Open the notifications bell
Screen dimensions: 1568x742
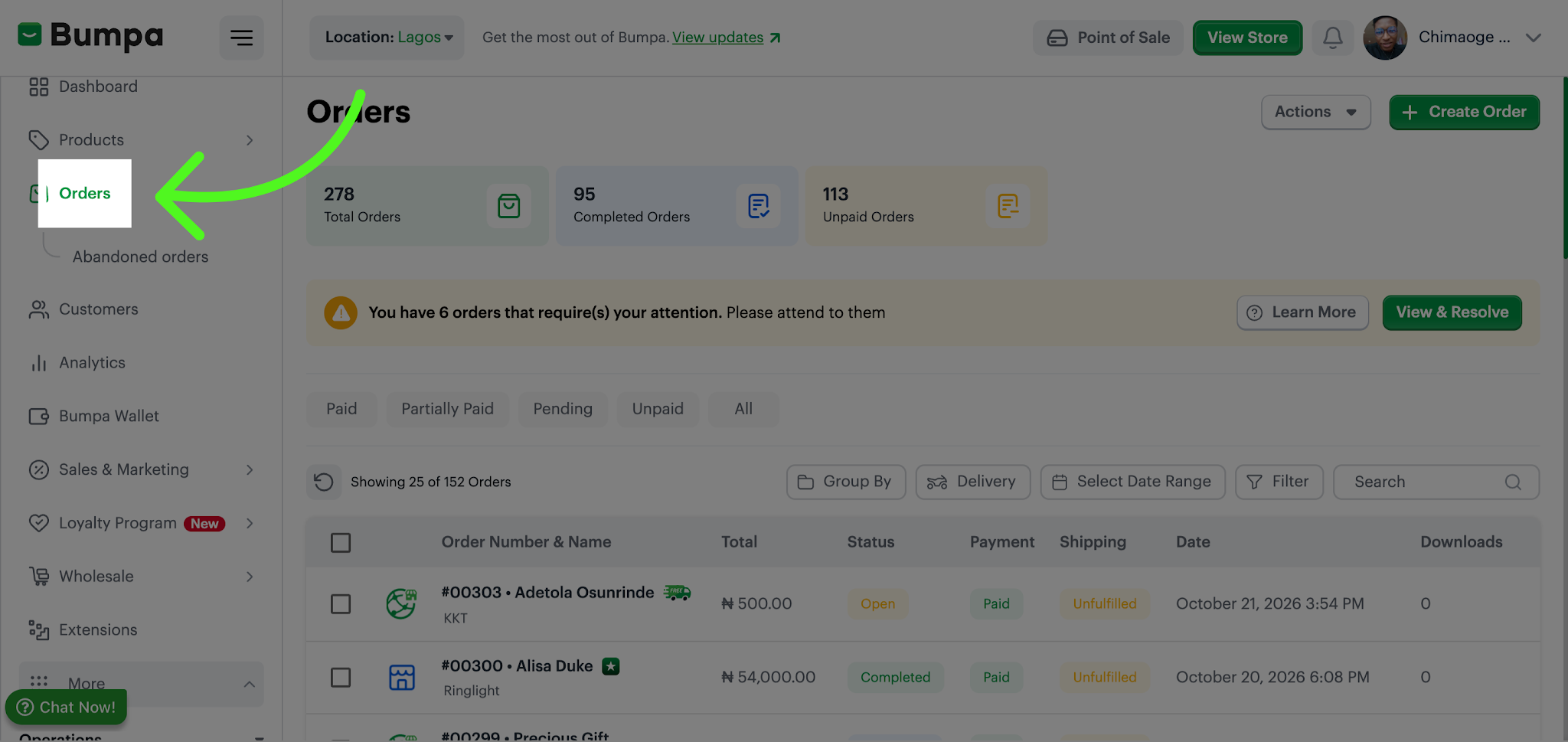click(1333, 38)
